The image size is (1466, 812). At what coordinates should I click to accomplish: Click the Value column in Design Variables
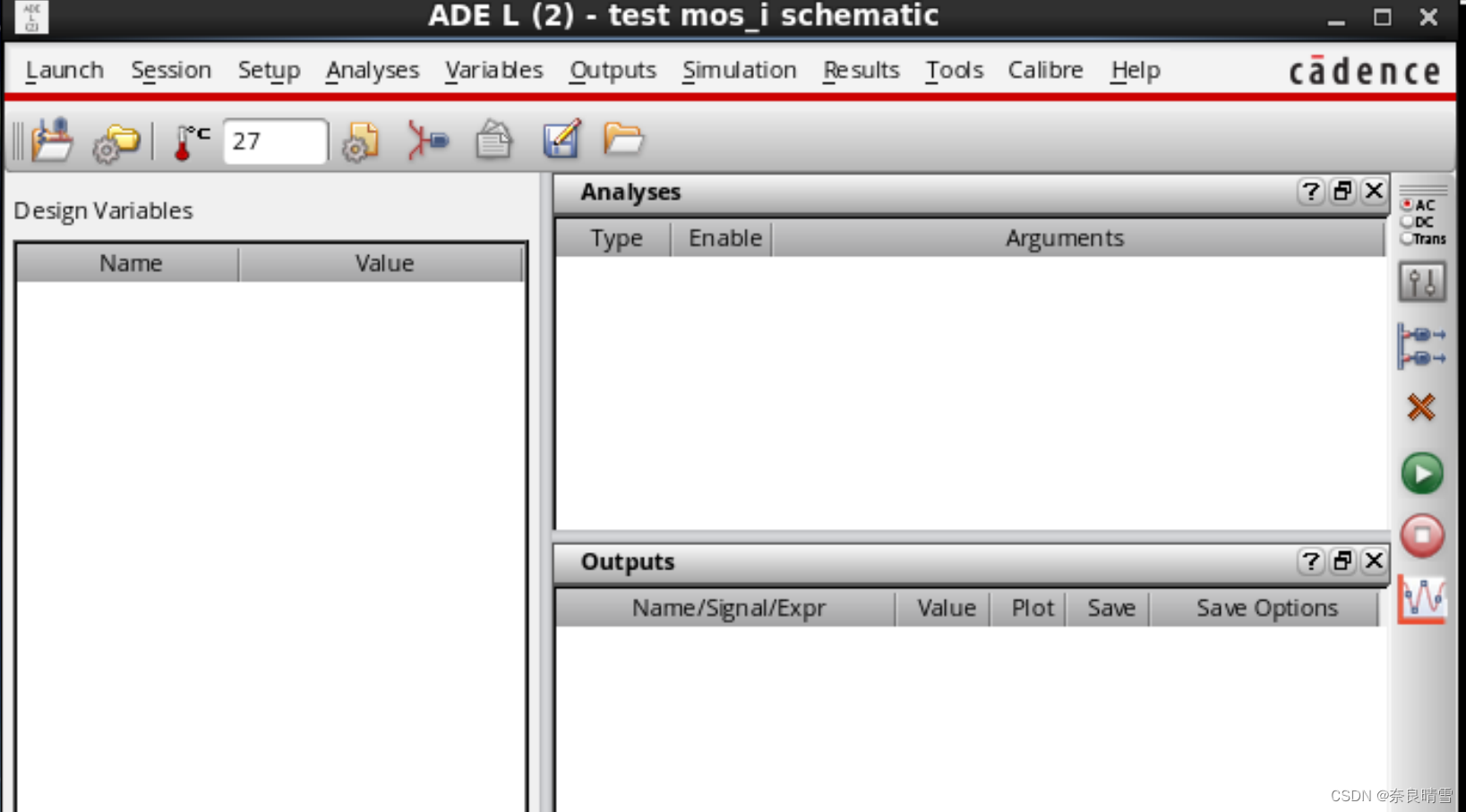click(382, 263)
